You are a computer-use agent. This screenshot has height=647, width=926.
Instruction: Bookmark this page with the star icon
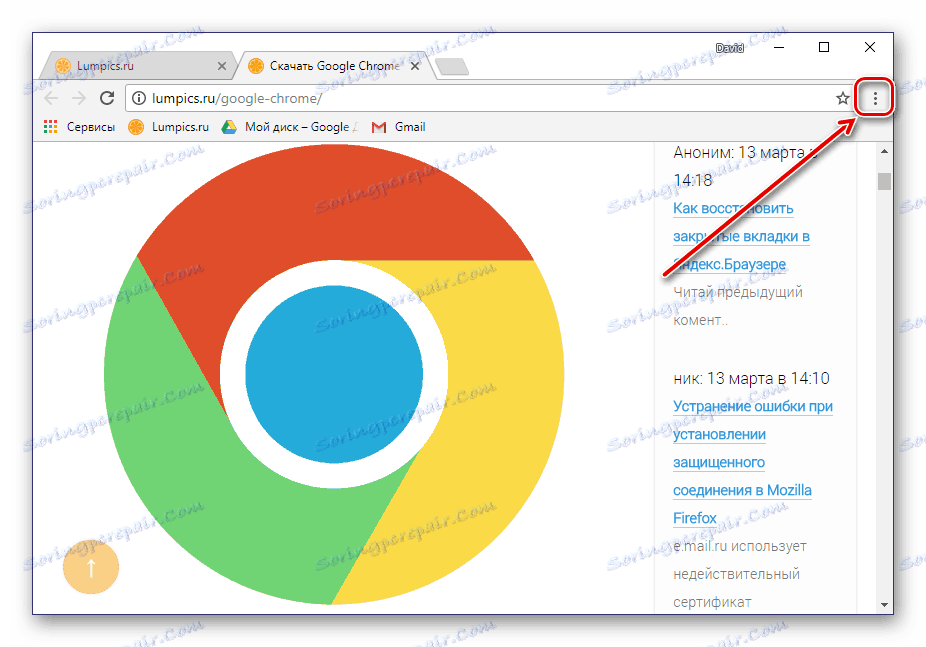(x=843, y=98)
